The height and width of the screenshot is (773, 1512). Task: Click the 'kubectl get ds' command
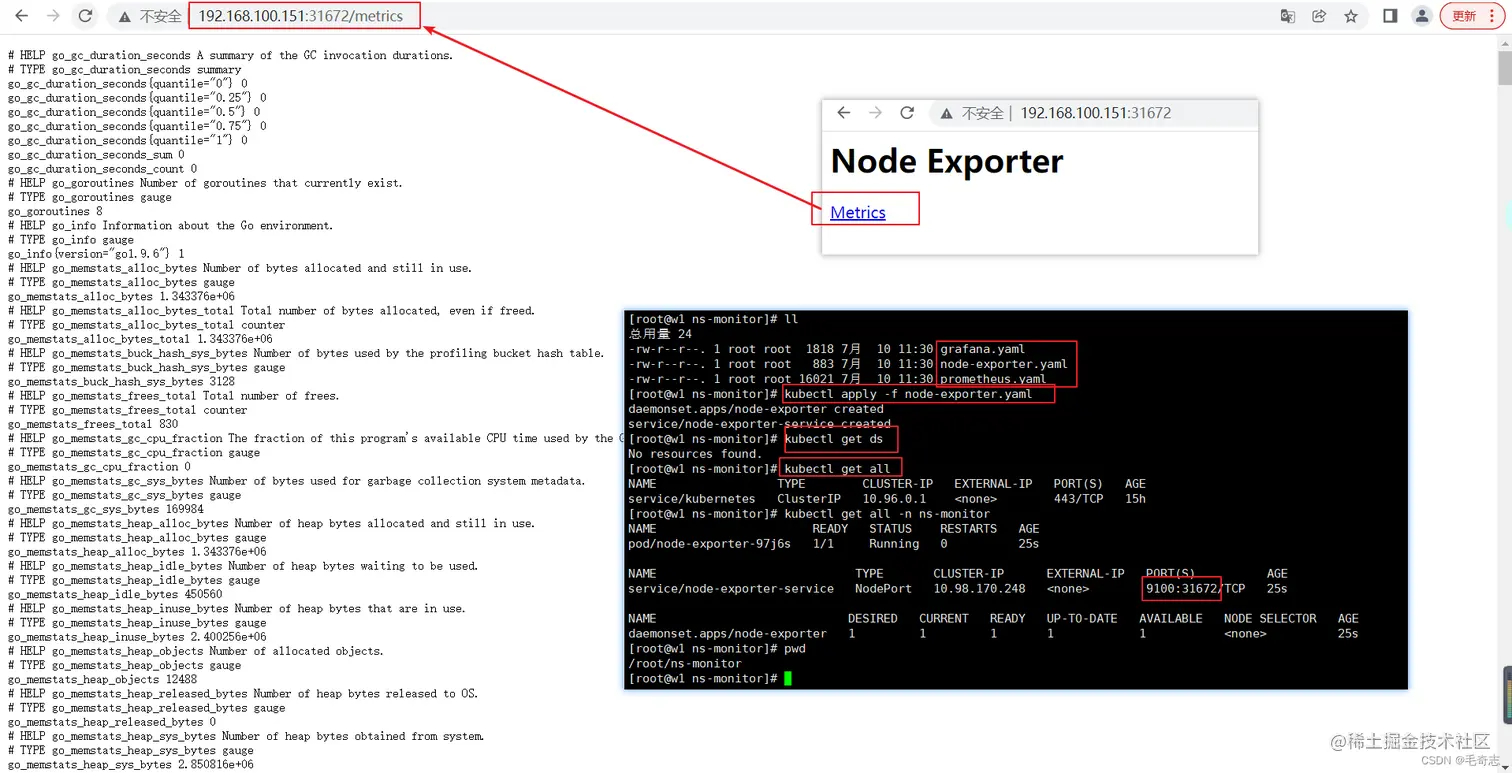pos(834,439)
